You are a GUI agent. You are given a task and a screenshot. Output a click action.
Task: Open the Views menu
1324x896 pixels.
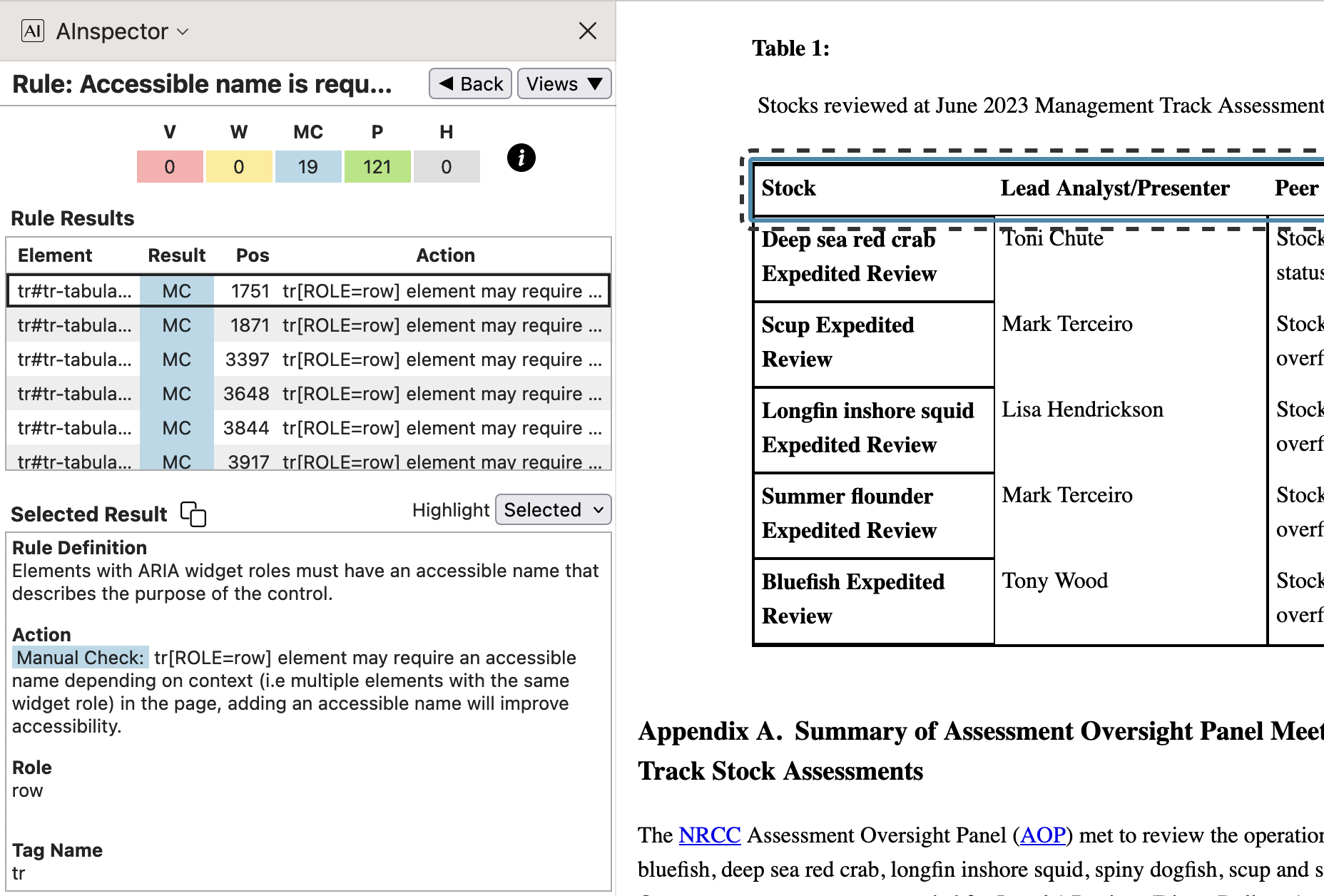click(x=564, y=84)
